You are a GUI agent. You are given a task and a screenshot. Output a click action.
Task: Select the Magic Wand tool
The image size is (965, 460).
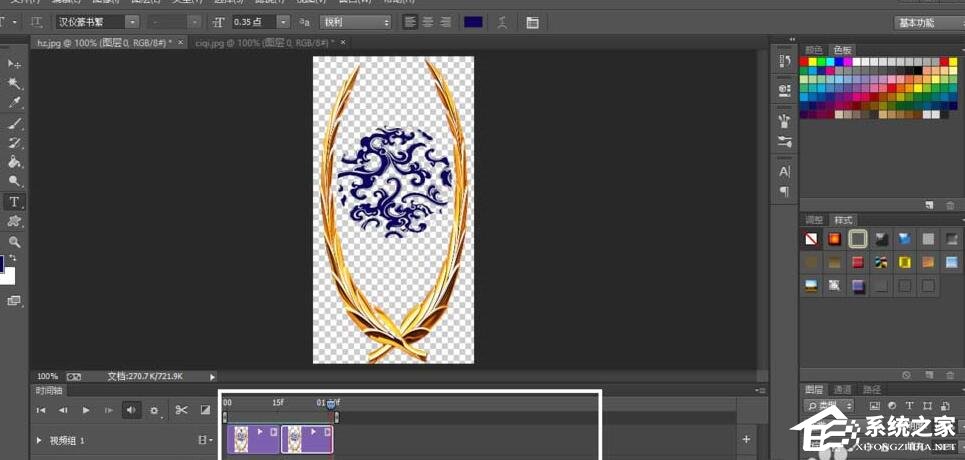tap(15, 84)
